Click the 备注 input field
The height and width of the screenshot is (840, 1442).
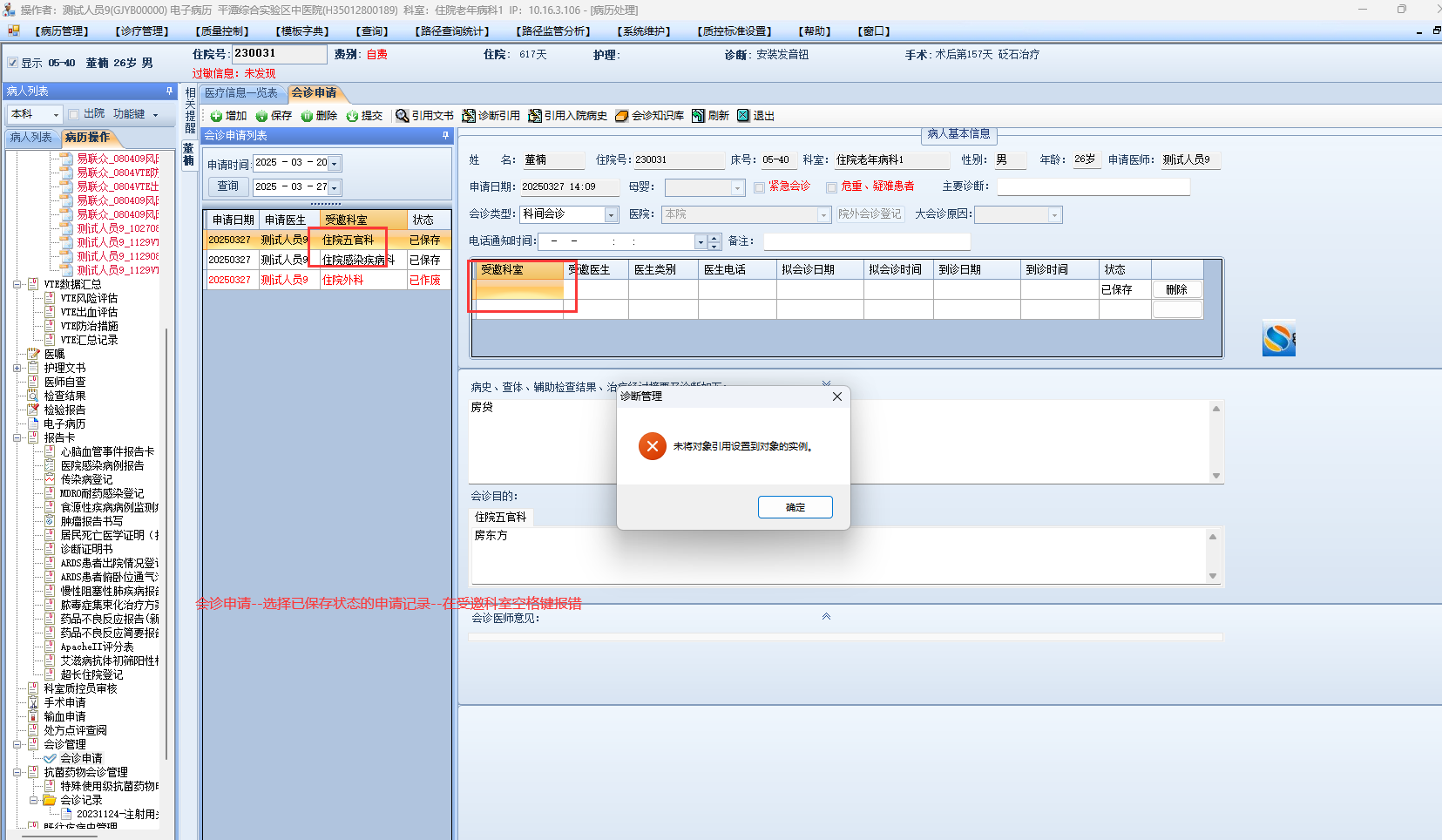(x=867, y=241)
